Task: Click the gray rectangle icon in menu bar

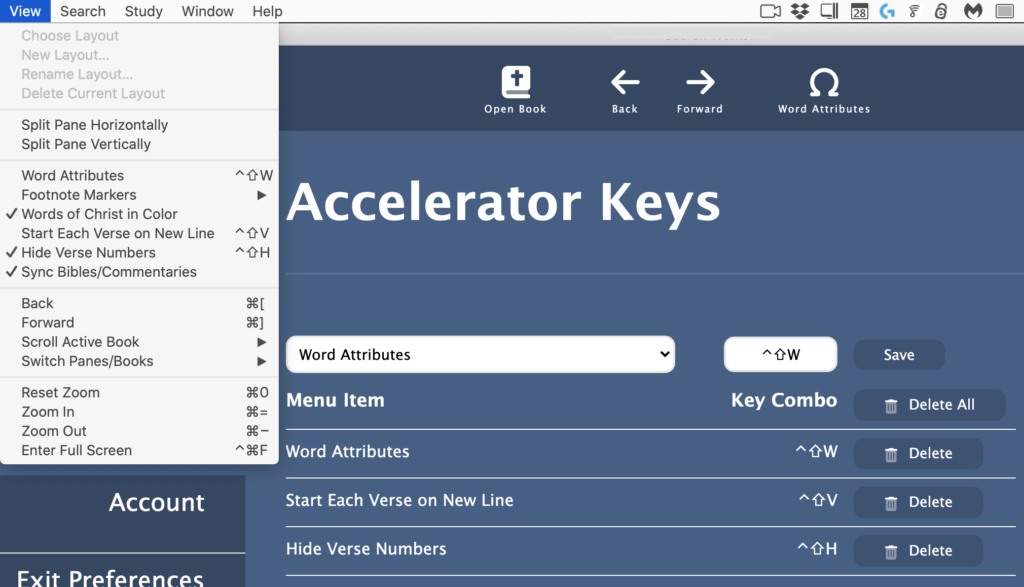Action: [1004, 11]
